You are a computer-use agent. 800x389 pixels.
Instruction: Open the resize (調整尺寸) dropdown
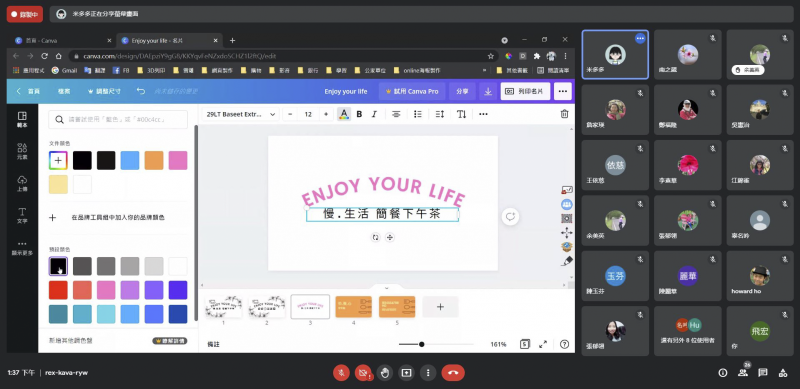105,91
